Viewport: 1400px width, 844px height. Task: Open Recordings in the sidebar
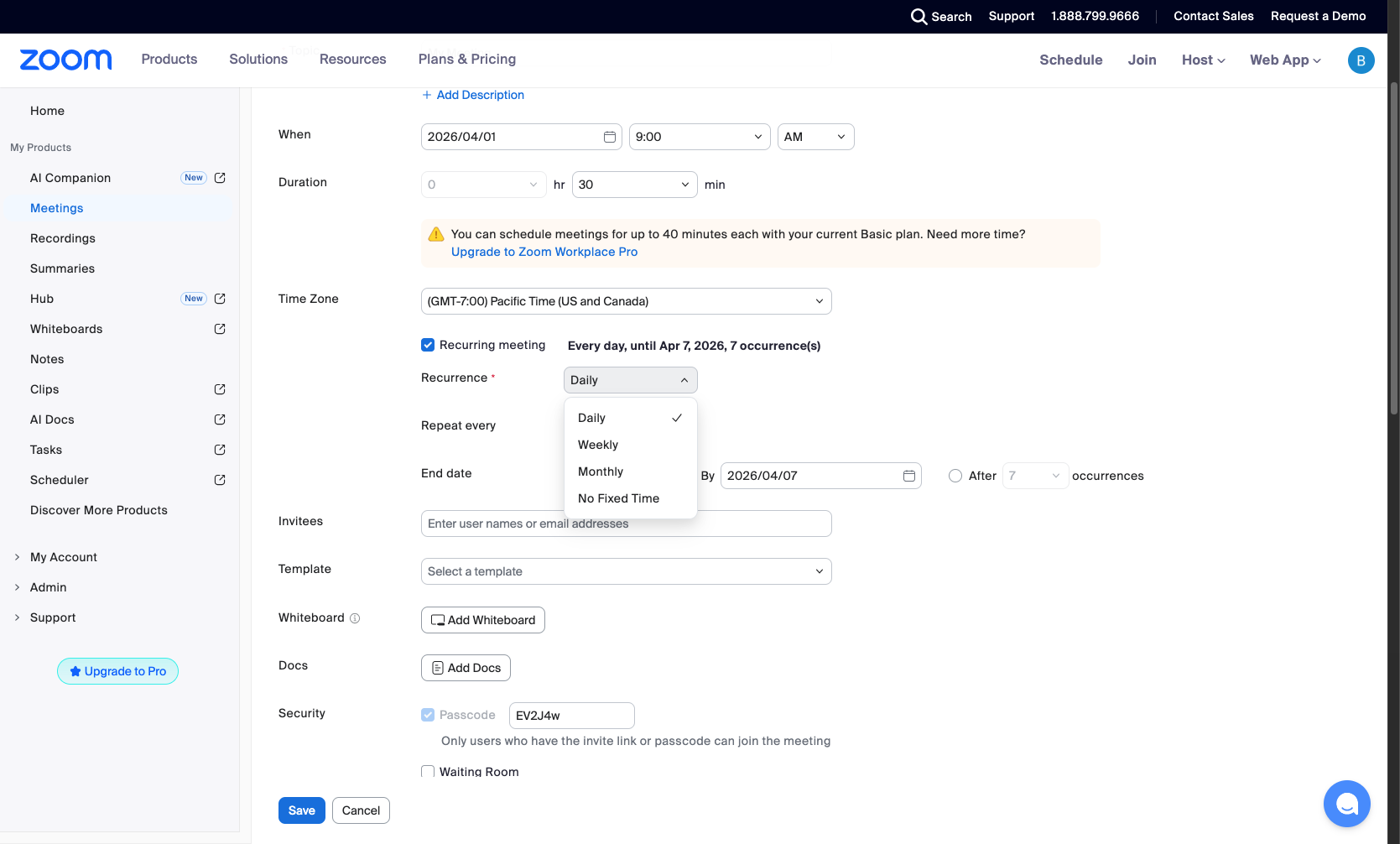(x=63, y=238)
